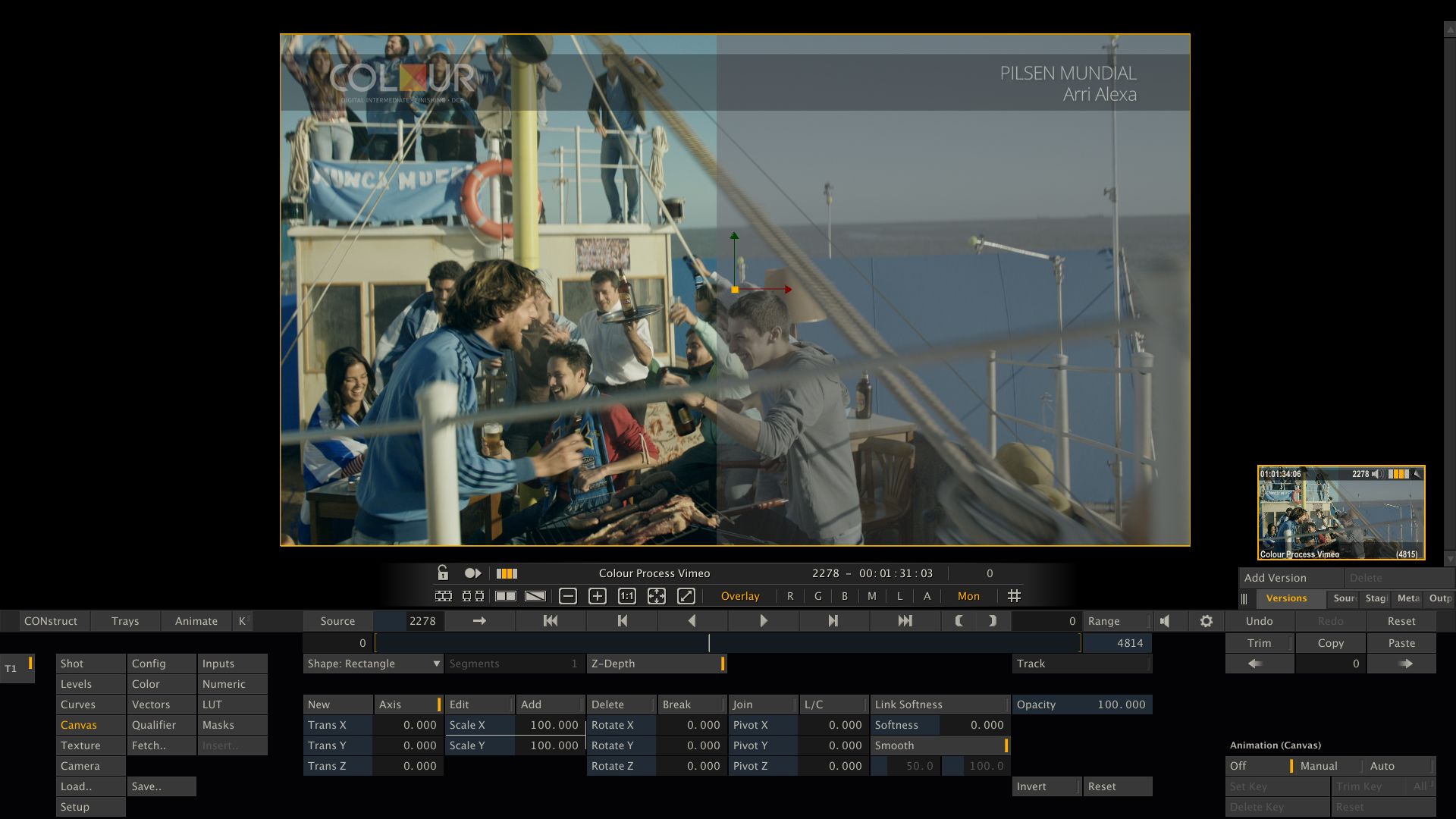Image resolution: width=1456 pixels, height=819 pixels.
Task: Set the in mark bracket
Action: pyautogui.click(x=959, y=621)
